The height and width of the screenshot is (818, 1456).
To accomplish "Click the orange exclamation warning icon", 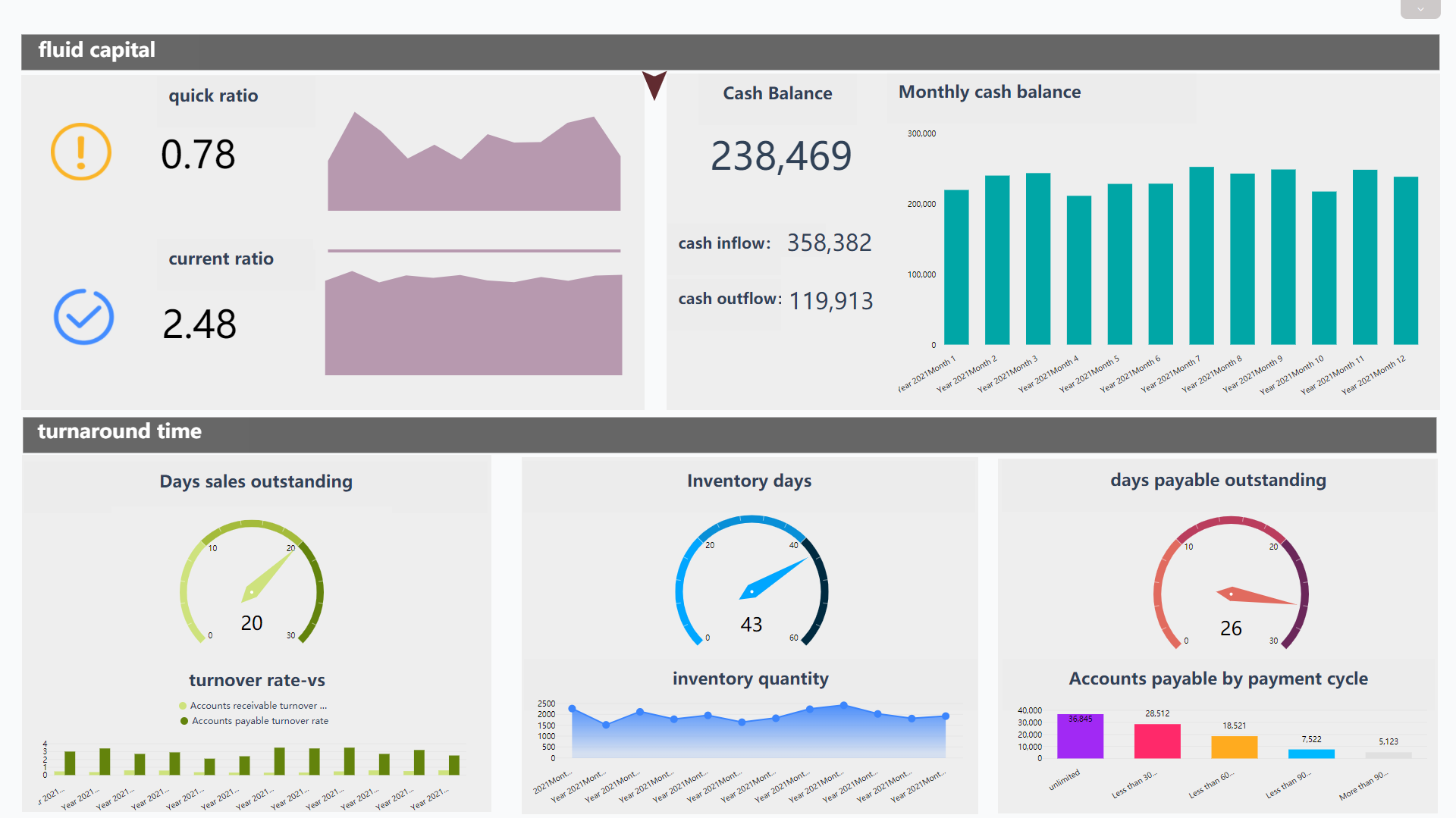I will pos(81,152).
